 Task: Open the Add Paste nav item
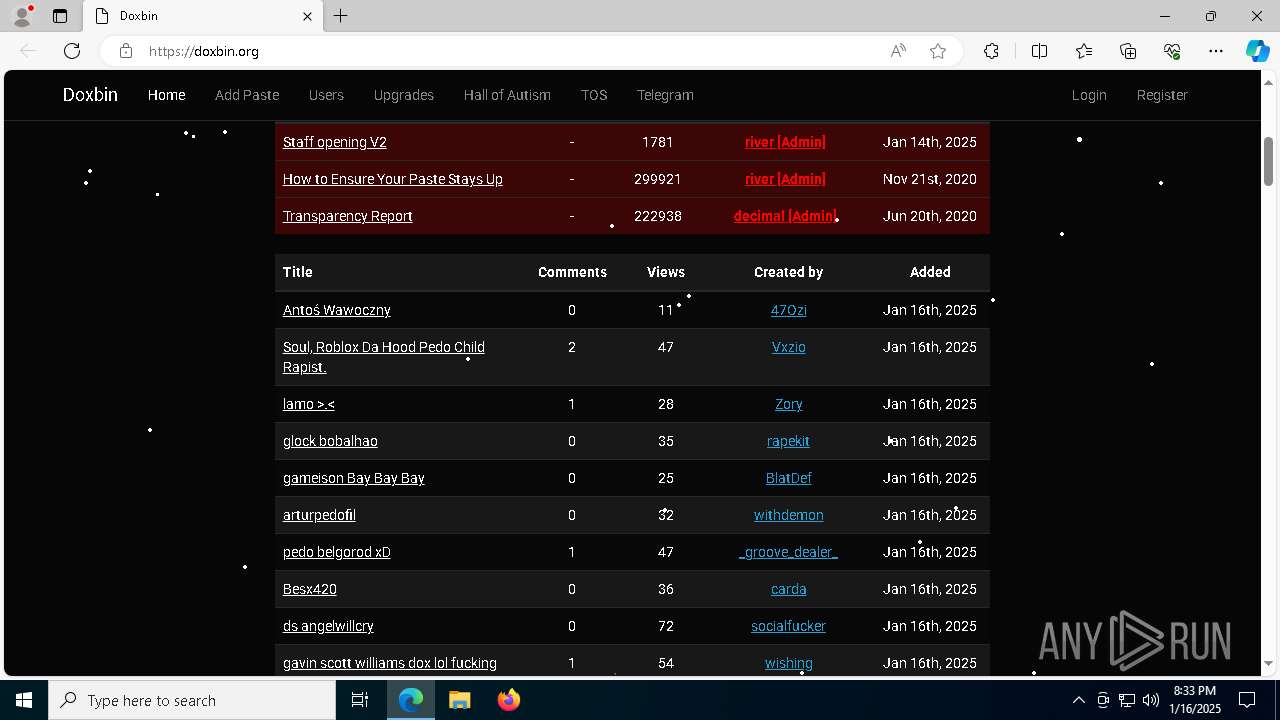pos(247,95)
